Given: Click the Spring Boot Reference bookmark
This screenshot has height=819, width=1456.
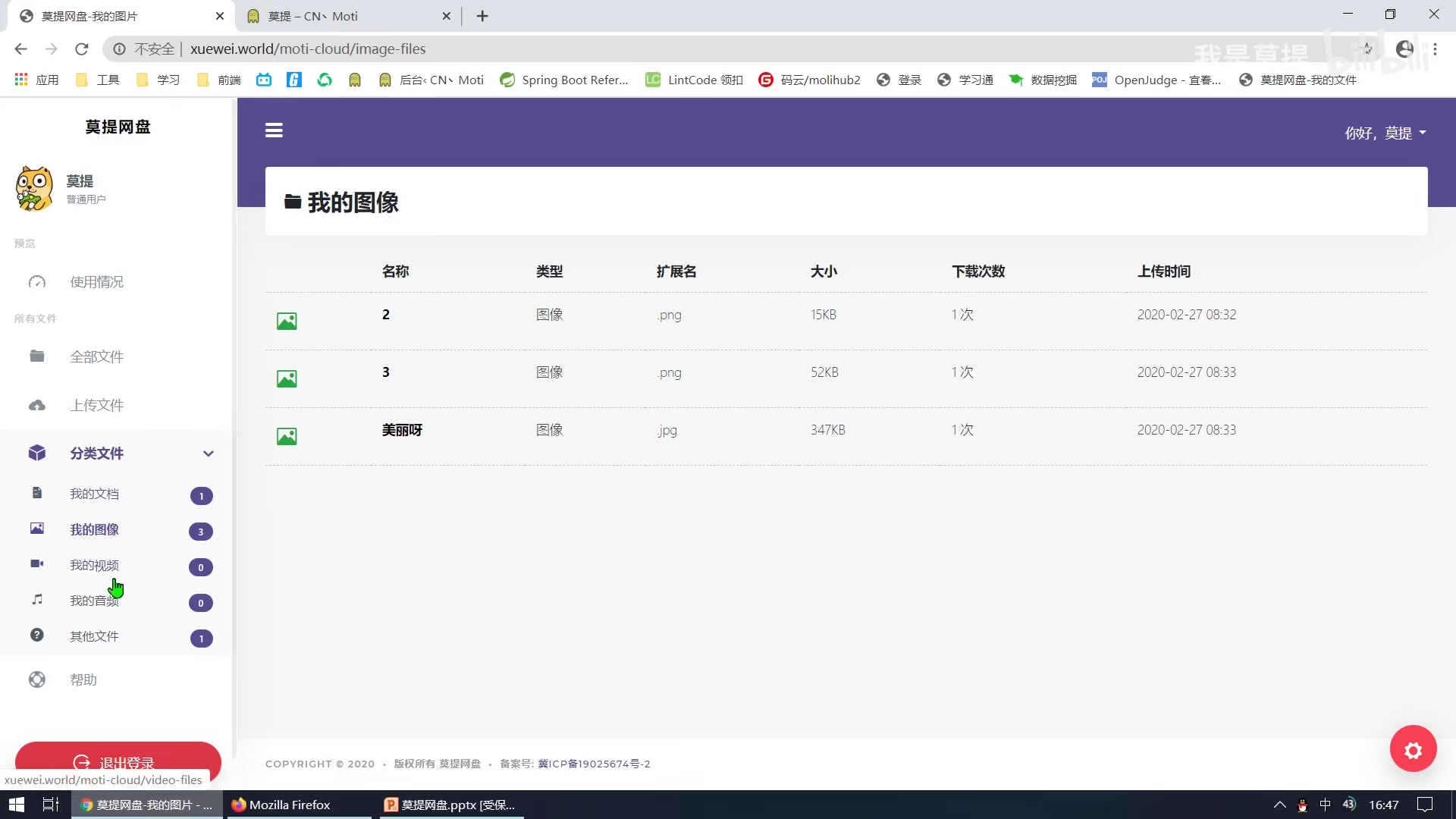Looking at the screenshot, I should (x=565, y=80).
